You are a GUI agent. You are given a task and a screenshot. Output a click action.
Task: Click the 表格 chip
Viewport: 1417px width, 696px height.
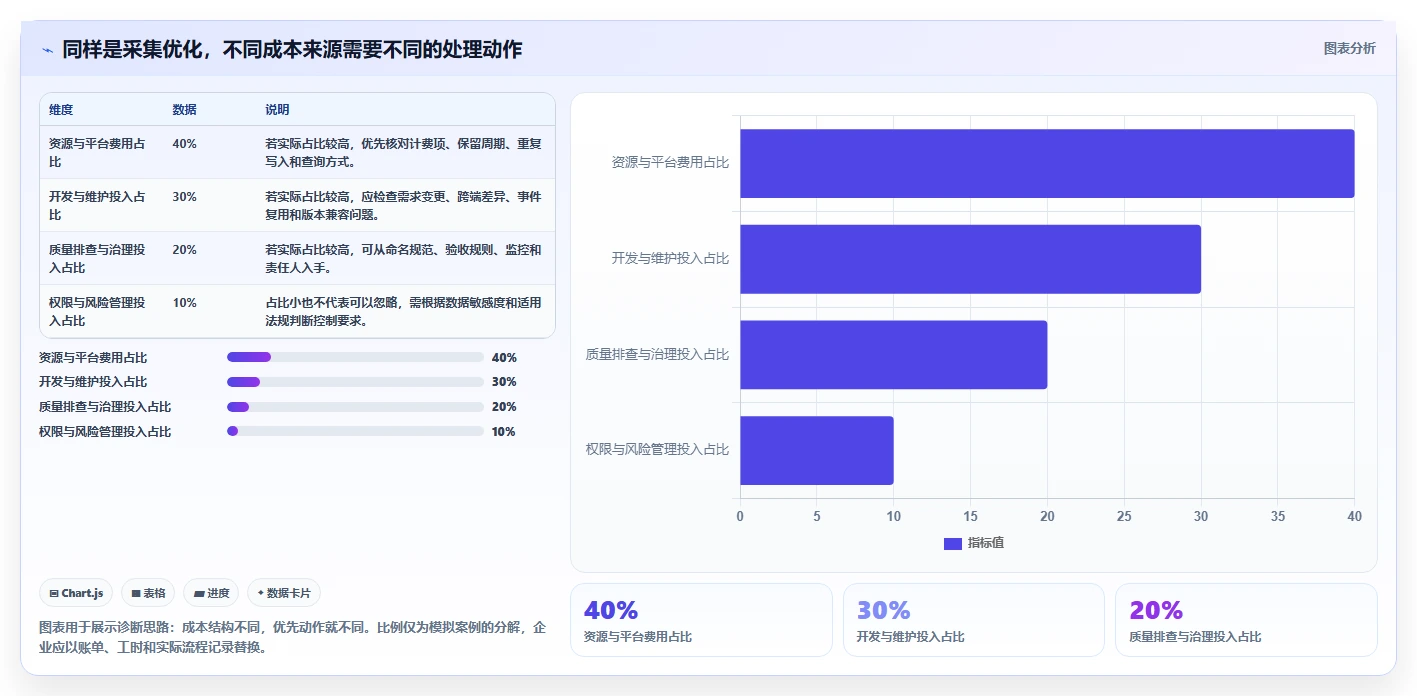[x=148, y=593]
